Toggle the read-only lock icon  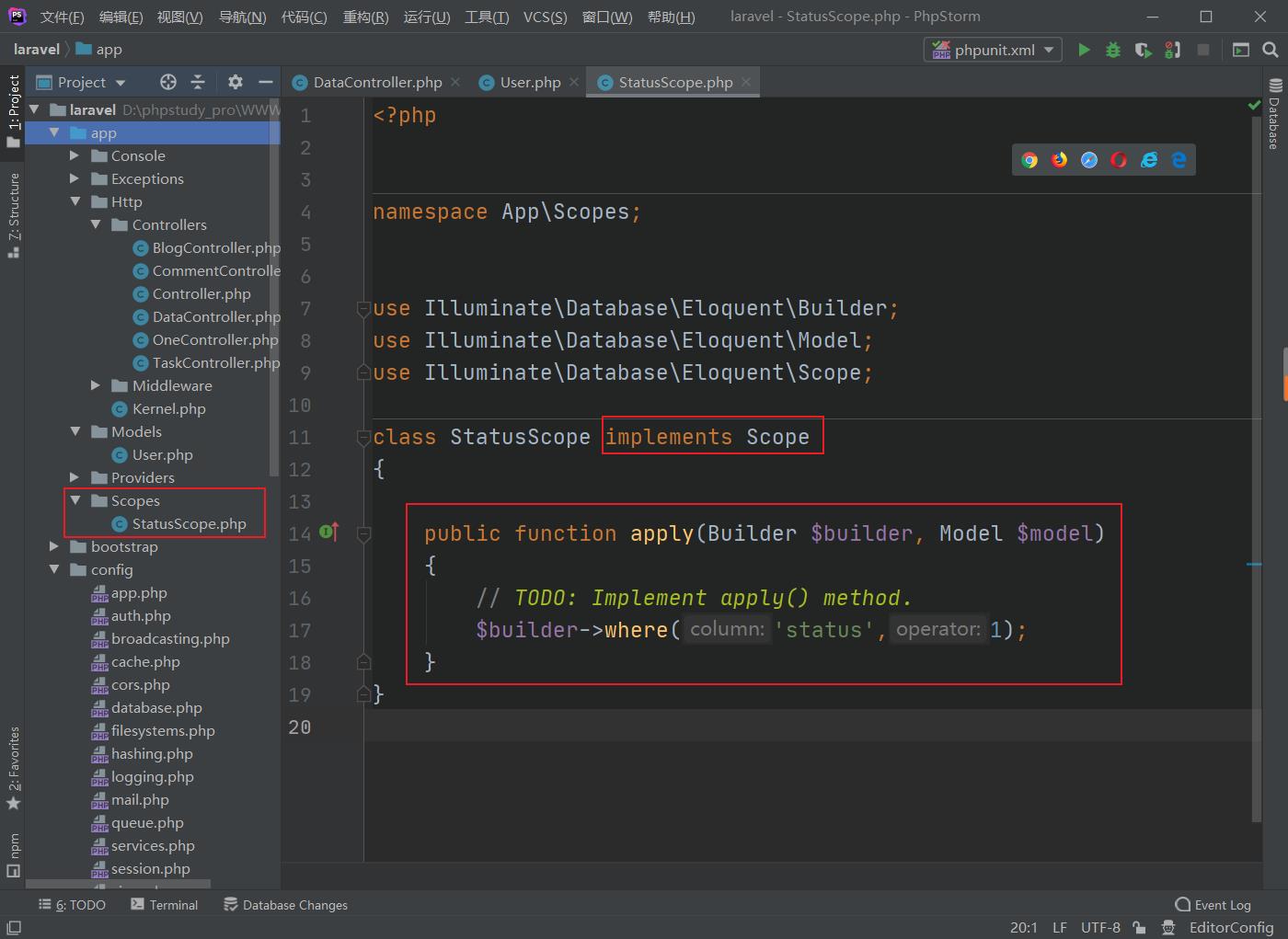1139,927
